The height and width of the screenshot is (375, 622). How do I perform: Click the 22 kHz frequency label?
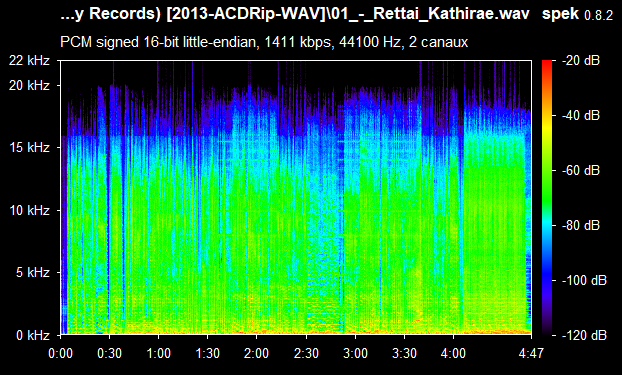(x=29, y=61)
